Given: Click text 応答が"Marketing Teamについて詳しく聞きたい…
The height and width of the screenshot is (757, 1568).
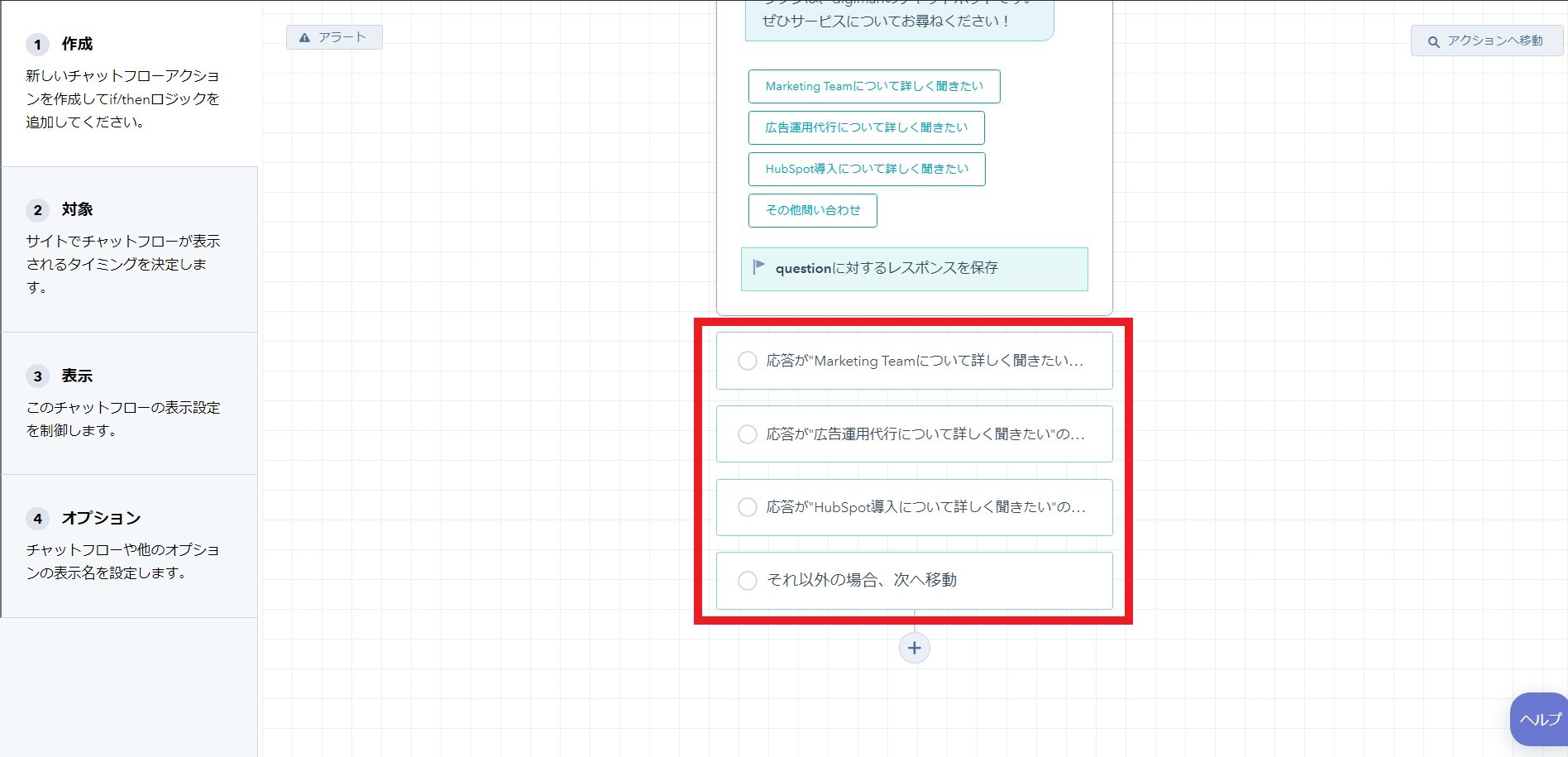Looking at the screenshot, I should [925, 361].
